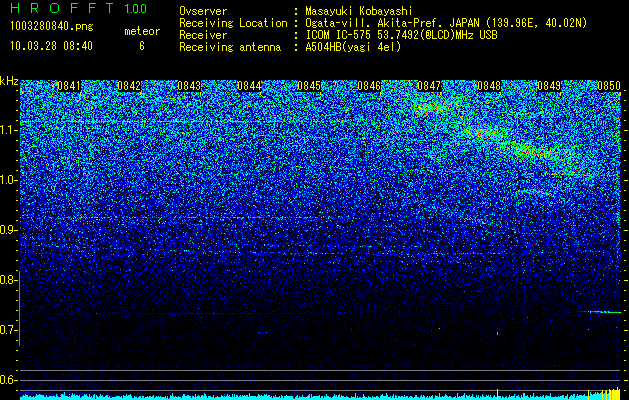This screenshot has height=400, width=629.
Task: Click the ICOM IC-575 receiver text
Action: click(x=401, y=35)
